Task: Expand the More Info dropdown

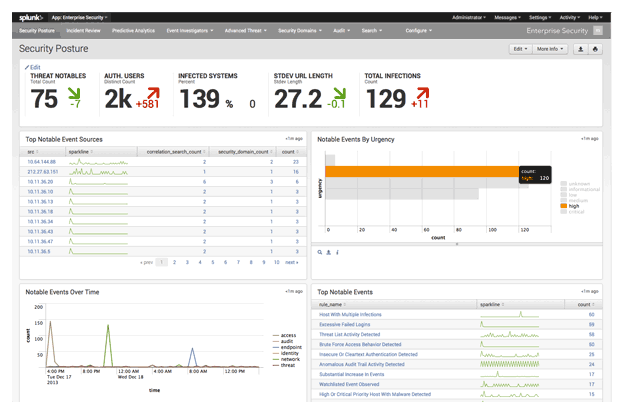Action: 550,48
